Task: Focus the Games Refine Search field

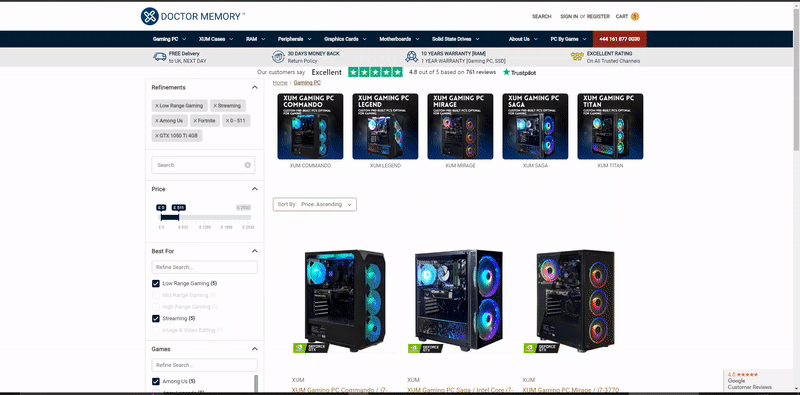Action: pos(205,365)
